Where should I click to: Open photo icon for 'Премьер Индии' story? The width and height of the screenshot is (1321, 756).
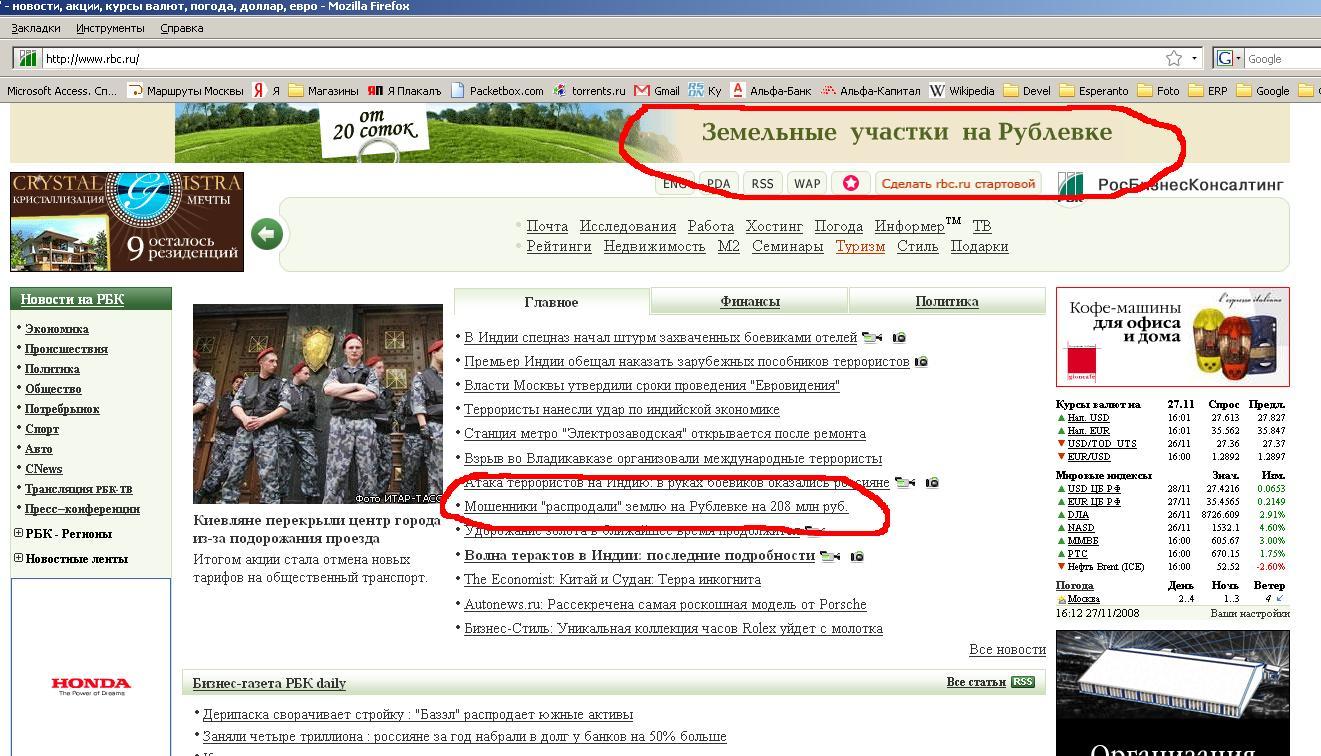pyautogui.click(x=921, y=362)
